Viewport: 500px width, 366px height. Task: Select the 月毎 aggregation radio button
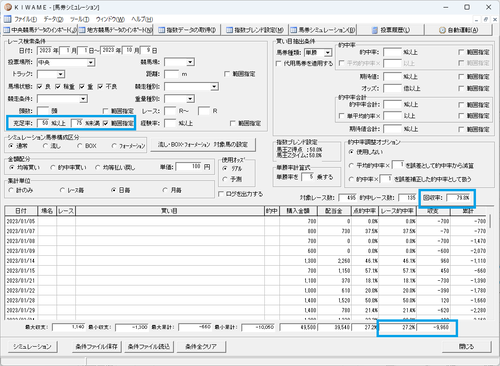point(165,190)
